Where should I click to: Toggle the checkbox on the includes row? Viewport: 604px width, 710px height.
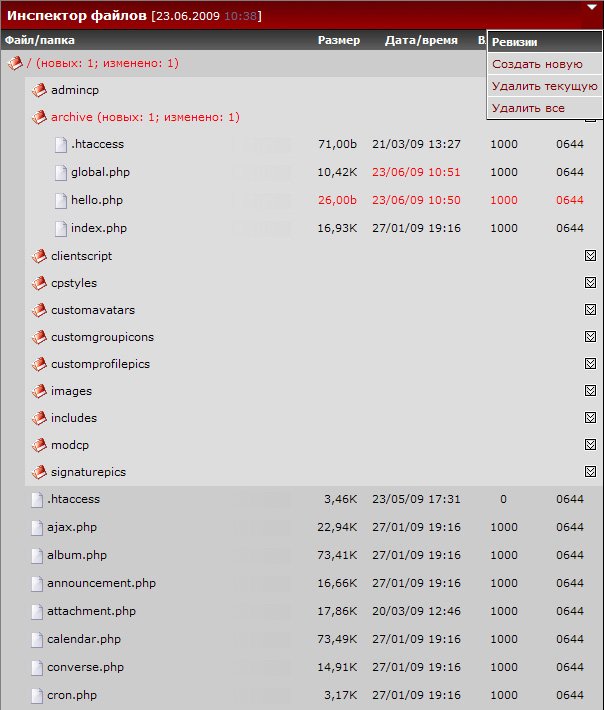tap(590, 417)
